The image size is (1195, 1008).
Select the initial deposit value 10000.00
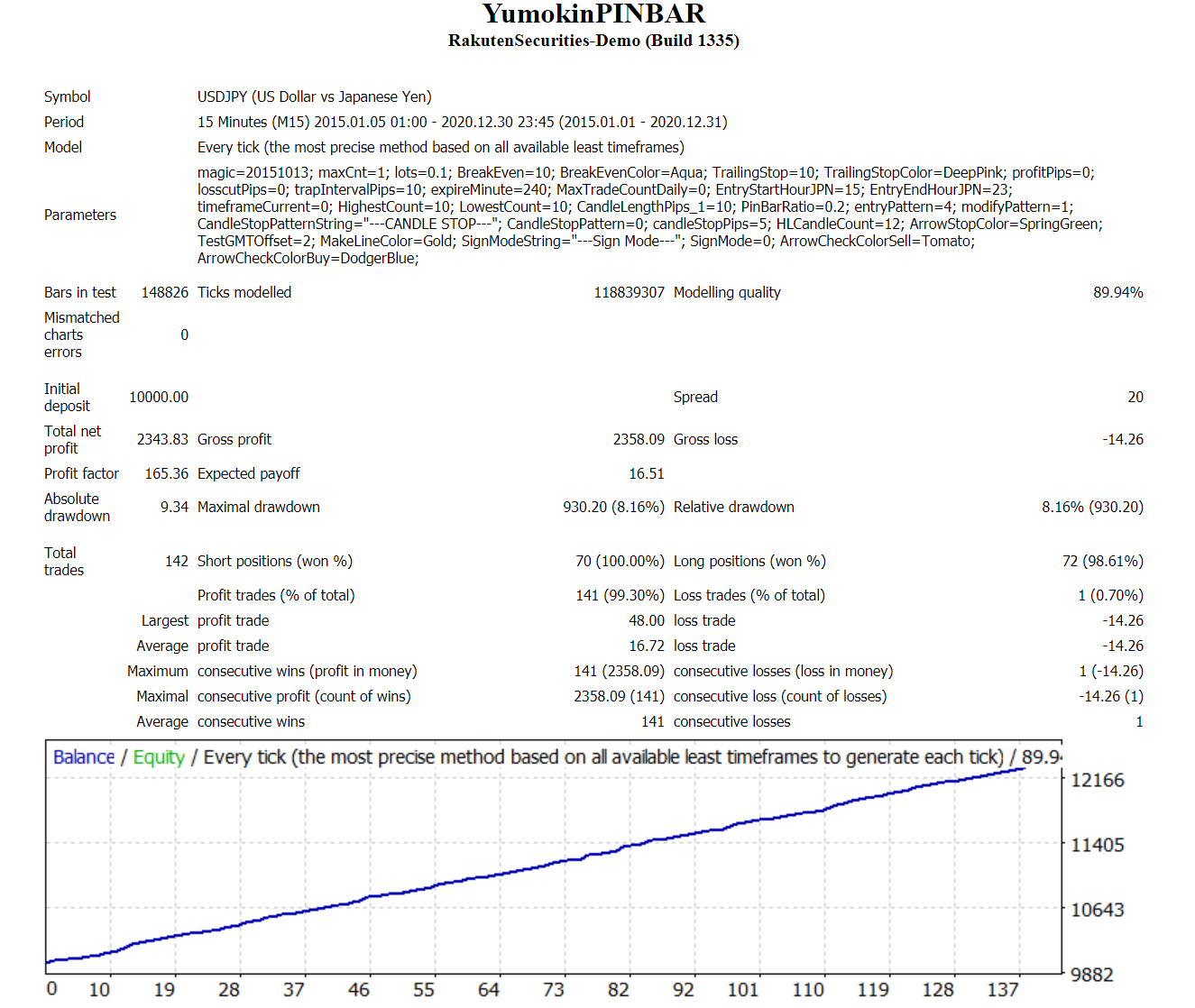coord(159,397)
